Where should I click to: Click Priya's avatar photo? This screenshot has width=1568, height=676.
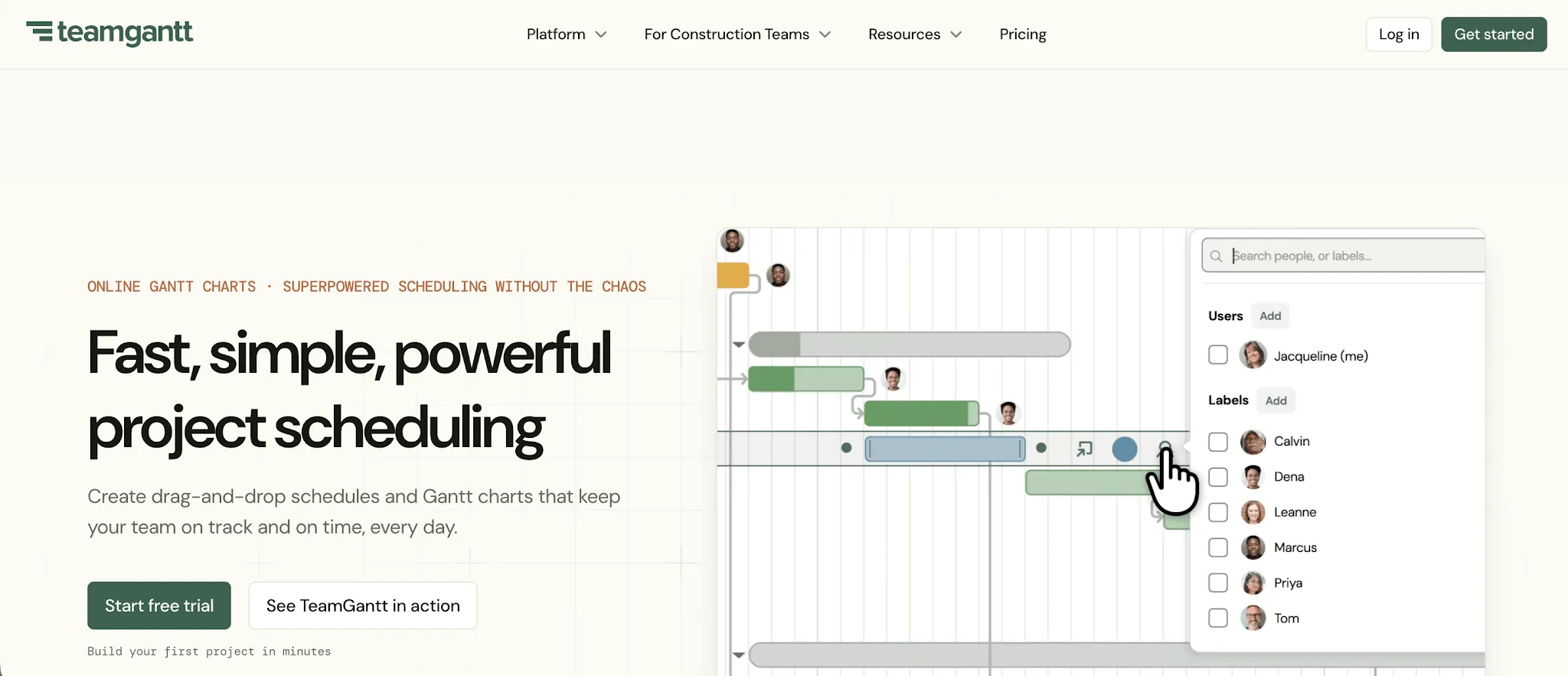(x=1253, y=583)
